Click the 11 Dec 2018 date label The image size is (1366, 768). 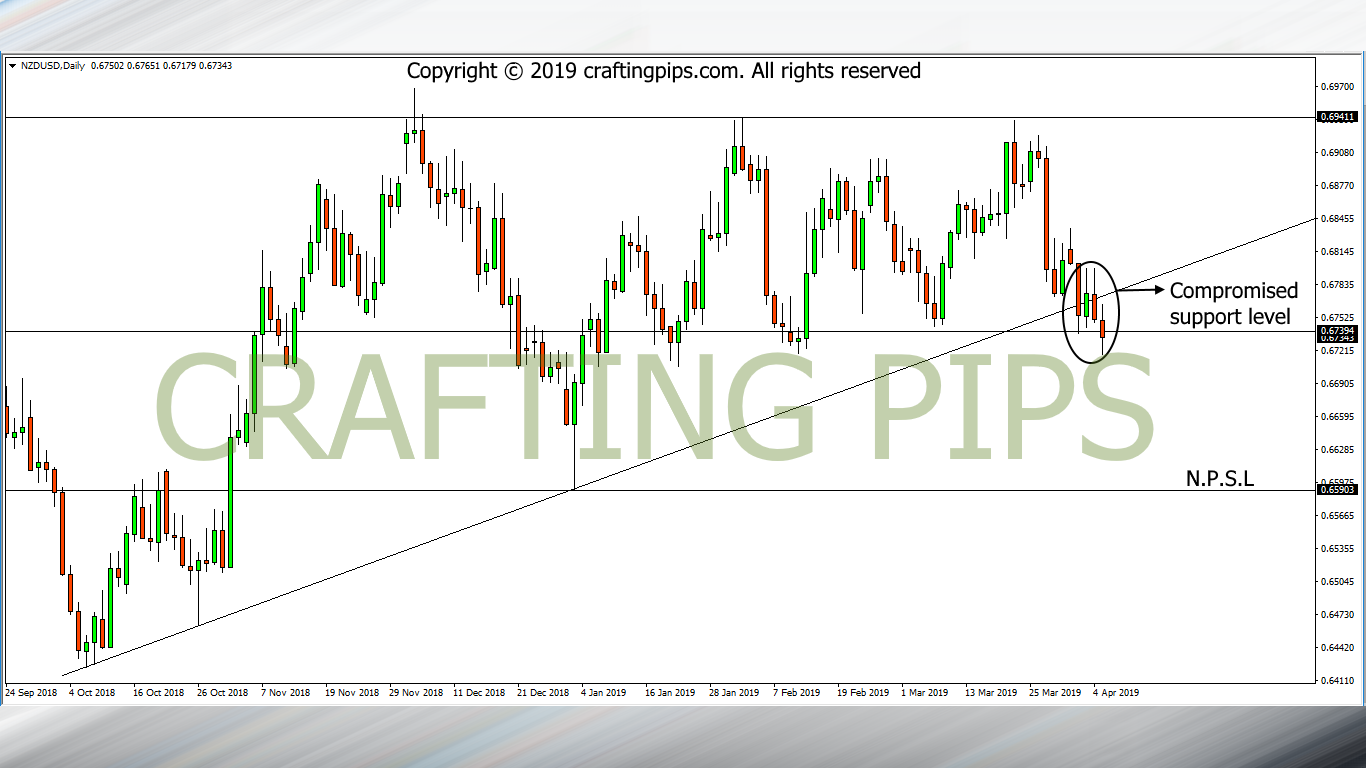click(479, 692)
